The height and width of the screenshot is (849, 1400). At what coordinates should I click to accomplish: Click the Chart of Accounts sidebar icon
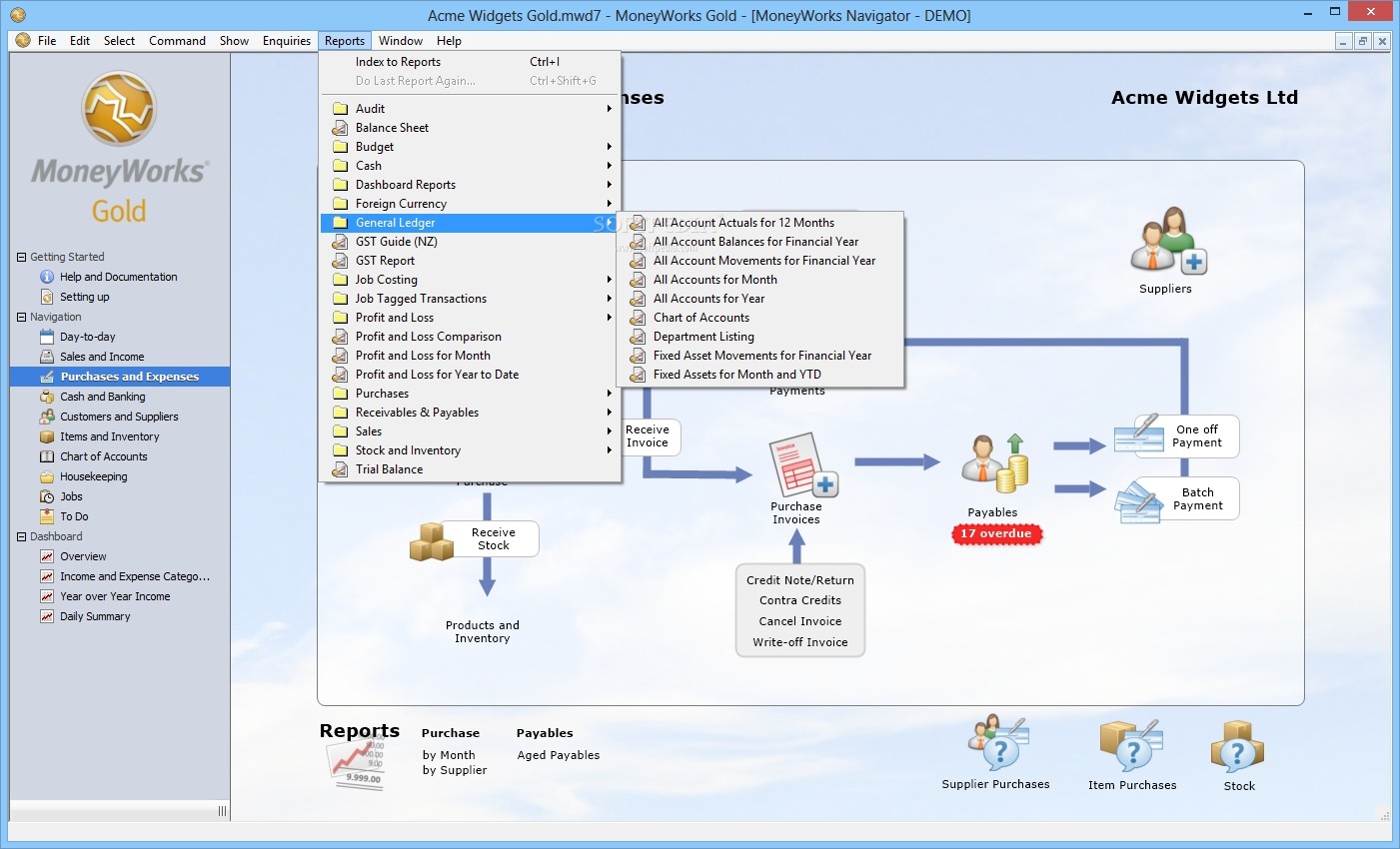(x=47, y=456)
